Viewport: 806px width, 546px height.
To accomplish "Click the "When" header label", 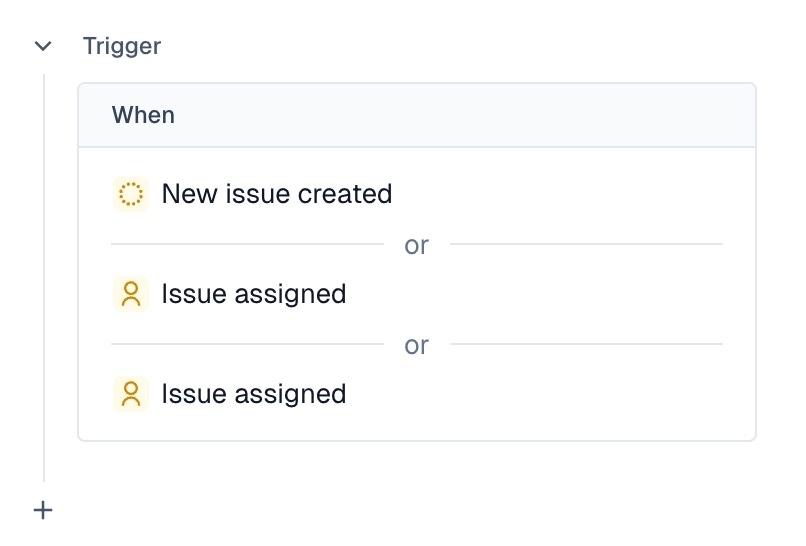I will pyautogui.click(x=143, y=115).
